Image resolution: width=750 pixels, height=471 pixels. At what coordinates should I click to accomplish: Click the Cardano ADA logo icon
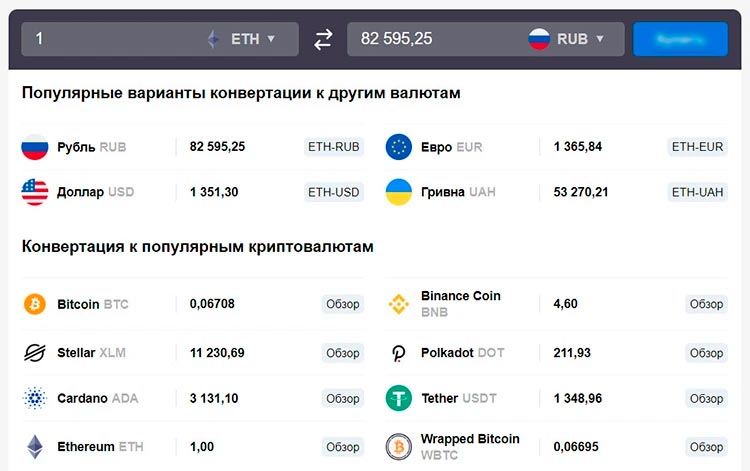35,398
